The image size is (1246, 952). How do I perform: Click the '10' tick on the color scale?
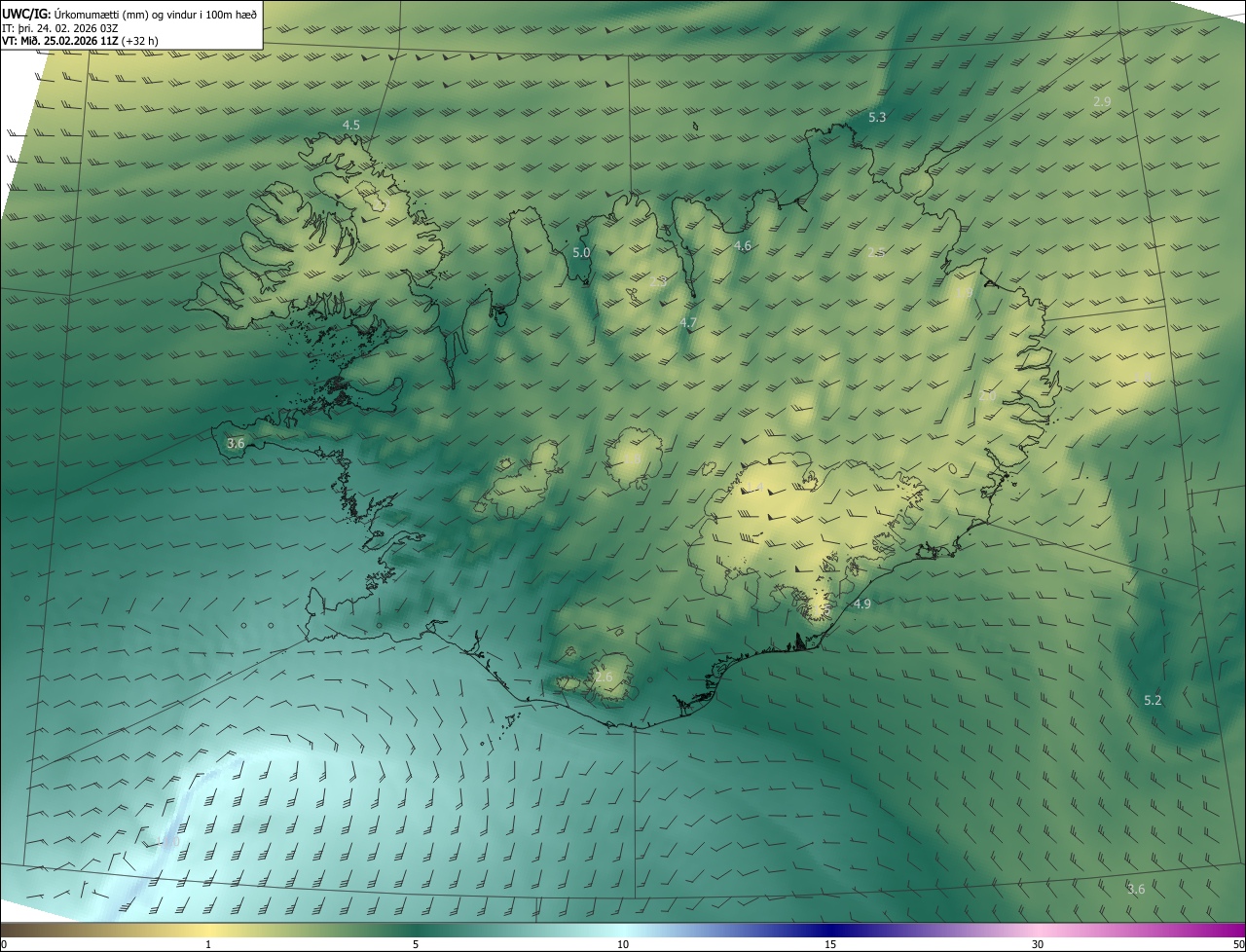[623, 944]
